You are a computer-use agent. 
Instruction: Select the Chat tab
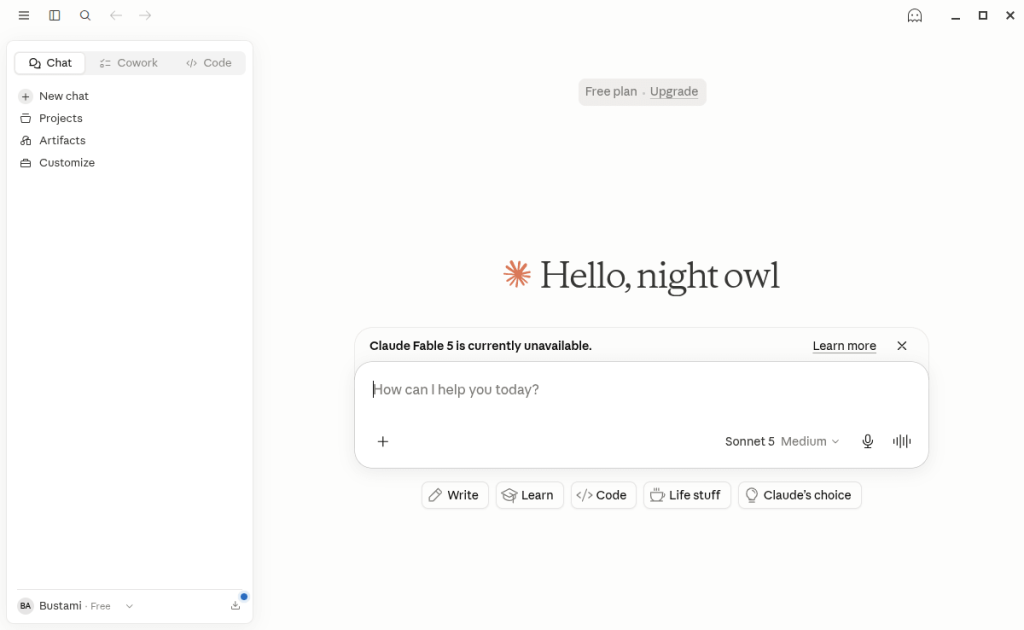pos(50,63)
